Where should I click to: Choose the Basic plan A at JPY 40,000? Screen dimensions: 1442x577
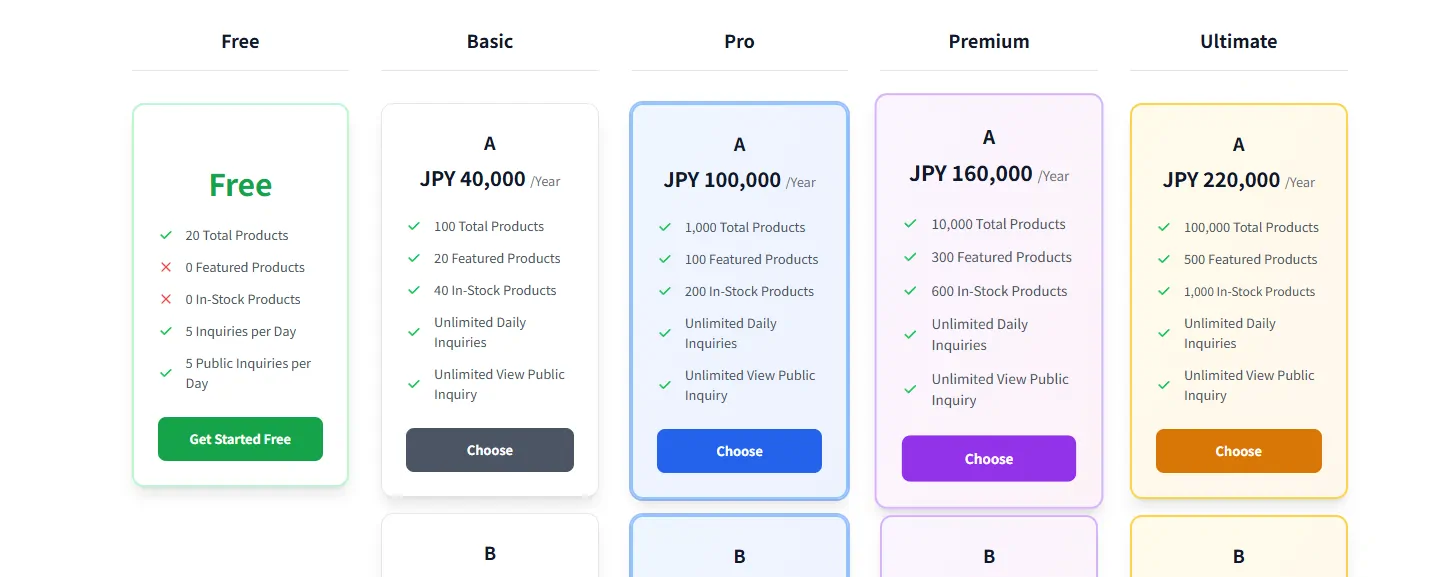[489, 450]
